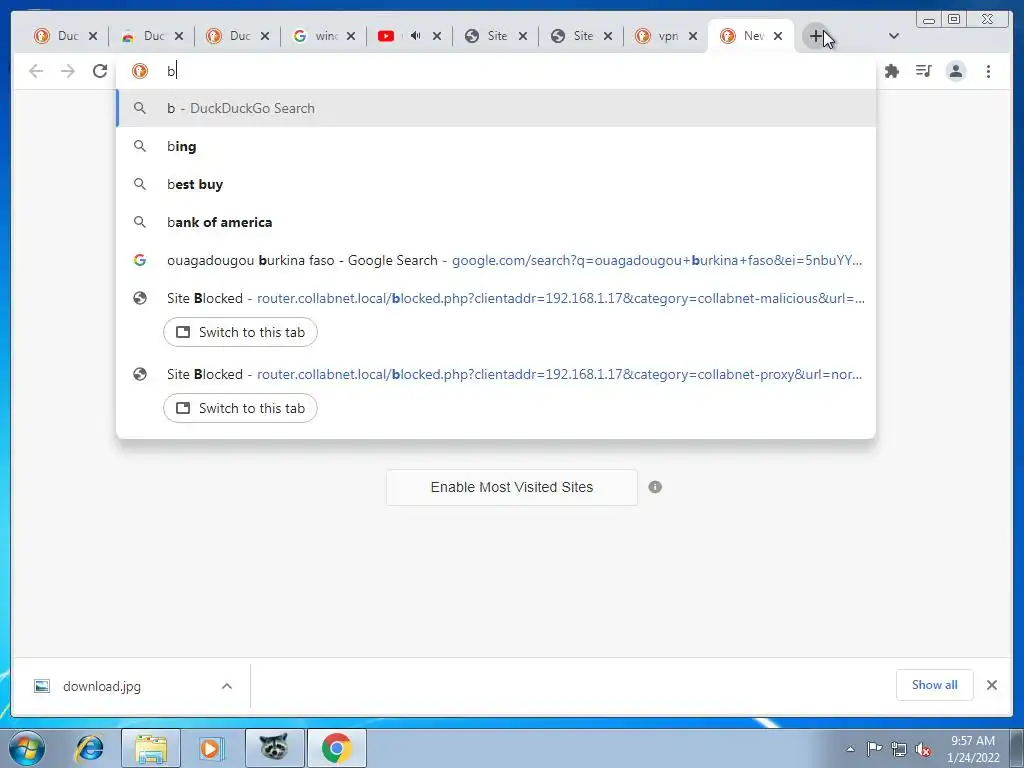Reload the current page
1024x768 pixels.
pyautogui.click(x=100, y=71)
